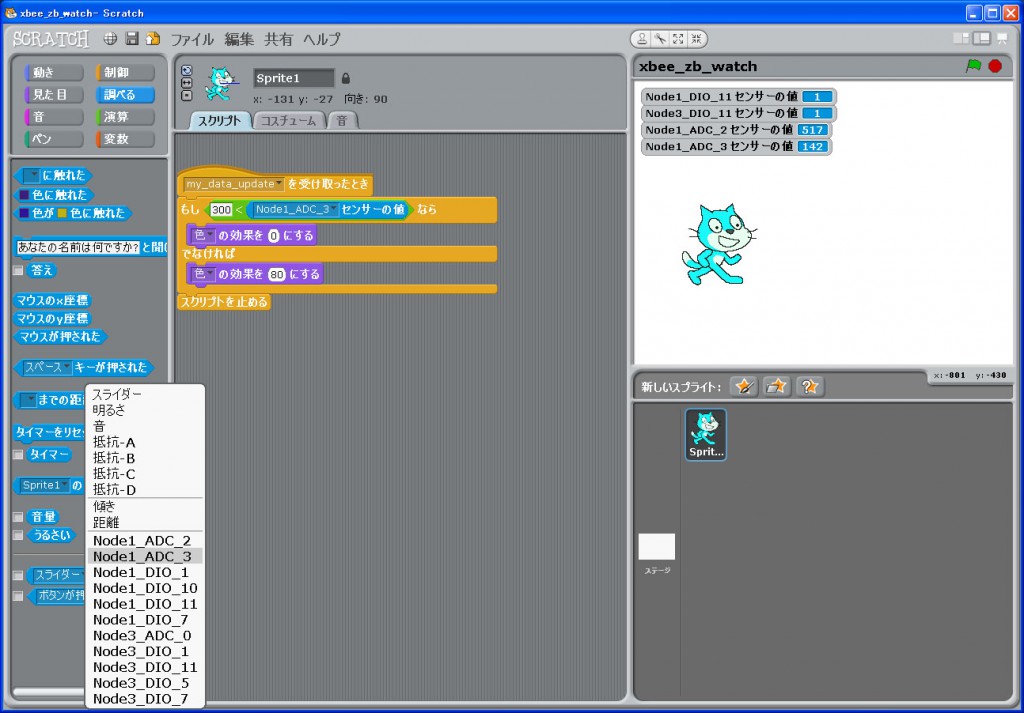Toggle the スライダー sensor value checkbox
The height and width of the screenshot is (713, 1024).
(x=18, y=575)
